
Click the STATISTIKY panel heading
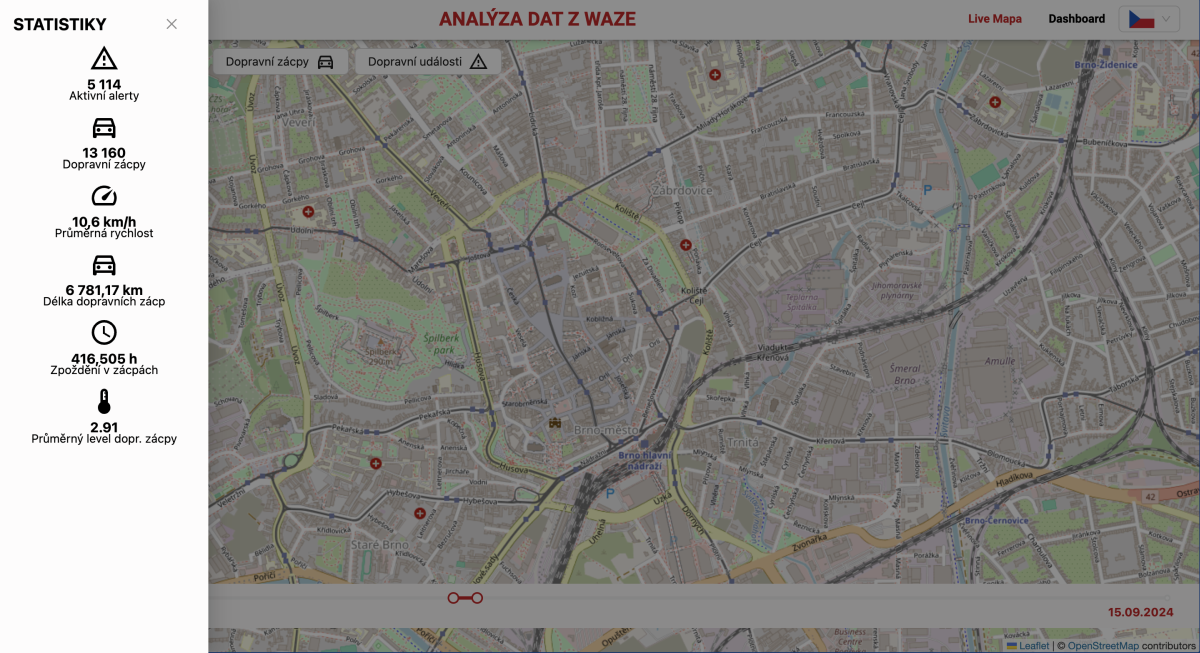(x=60, y=25)
